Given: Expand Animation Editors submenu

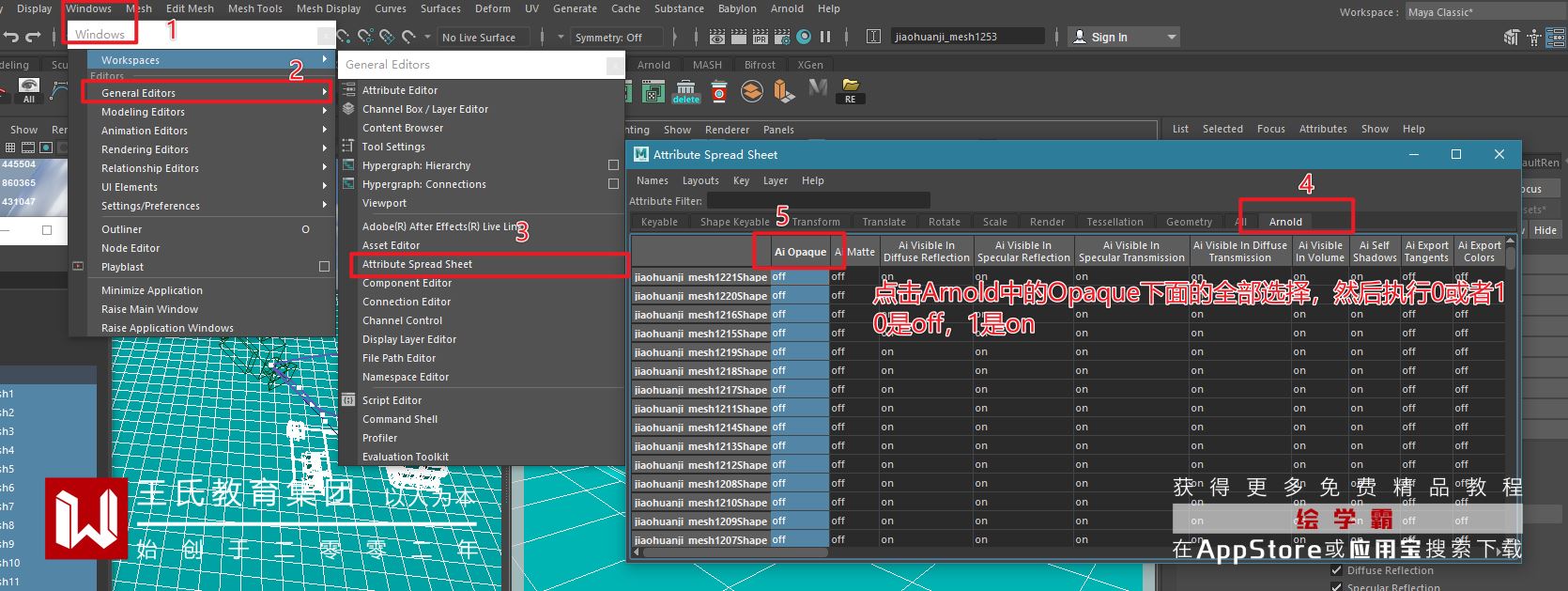Looking at the screenshot, I should tap(325, 131).
